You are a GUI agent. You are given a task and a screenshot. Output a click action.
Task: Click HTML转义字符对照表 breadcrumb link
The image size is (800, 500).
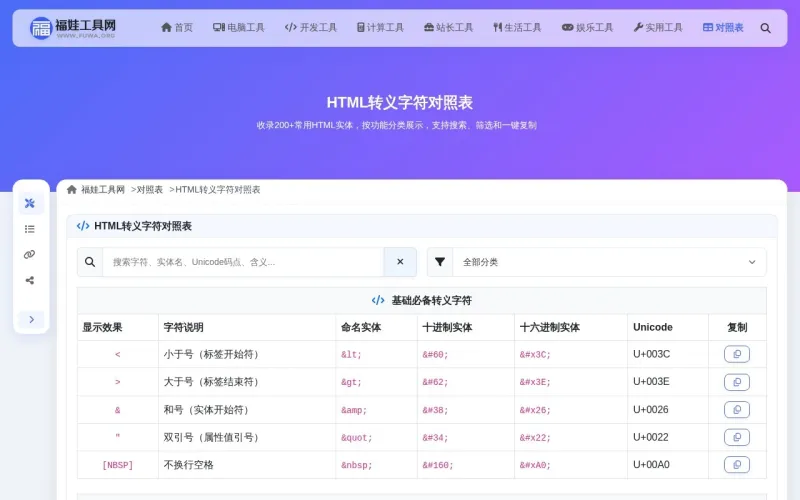(218, 190)
